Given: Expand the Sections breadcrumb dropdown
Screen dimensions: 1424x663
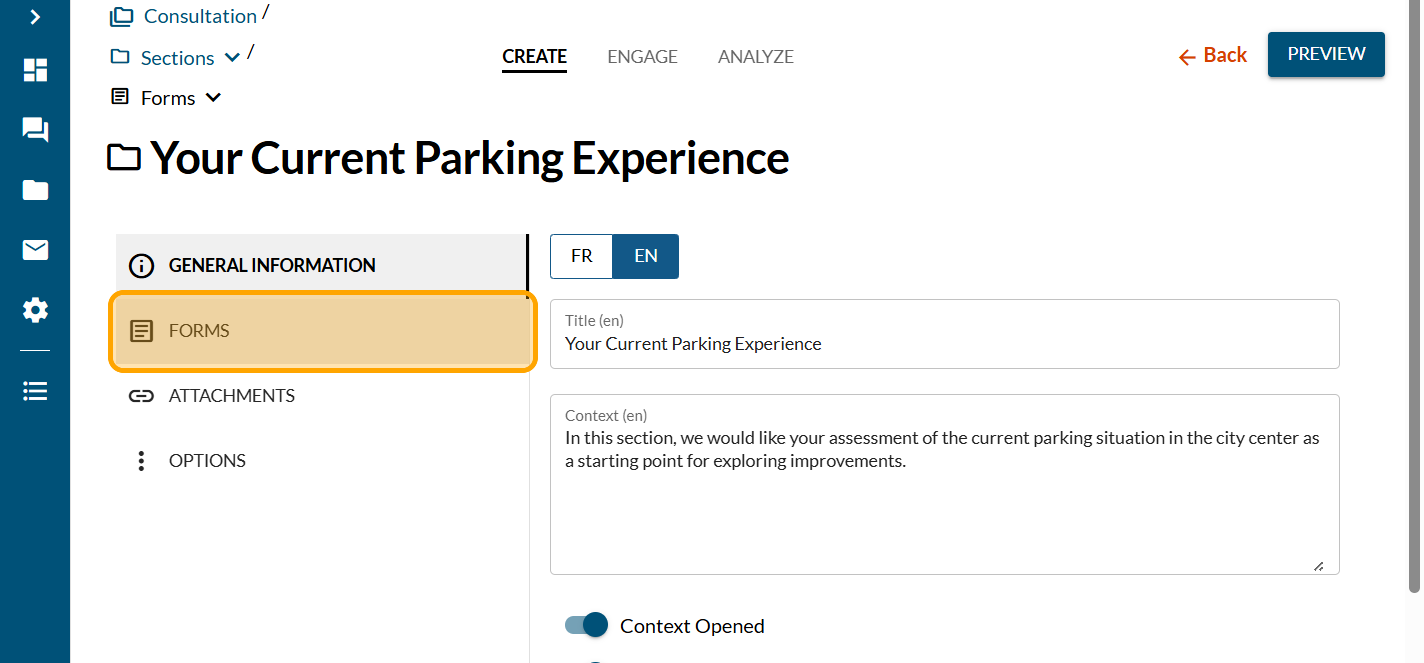Looking at the screenshot, I should tap(231, 58).
